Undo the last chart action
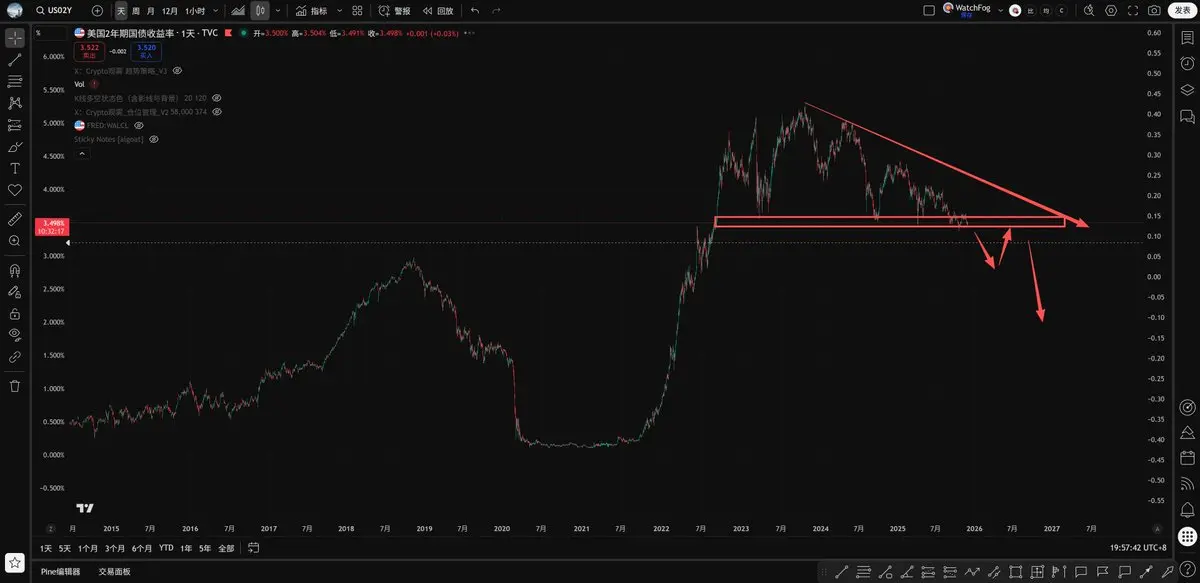Viewport: 1200px width, 583px height. tap(474, 10)
